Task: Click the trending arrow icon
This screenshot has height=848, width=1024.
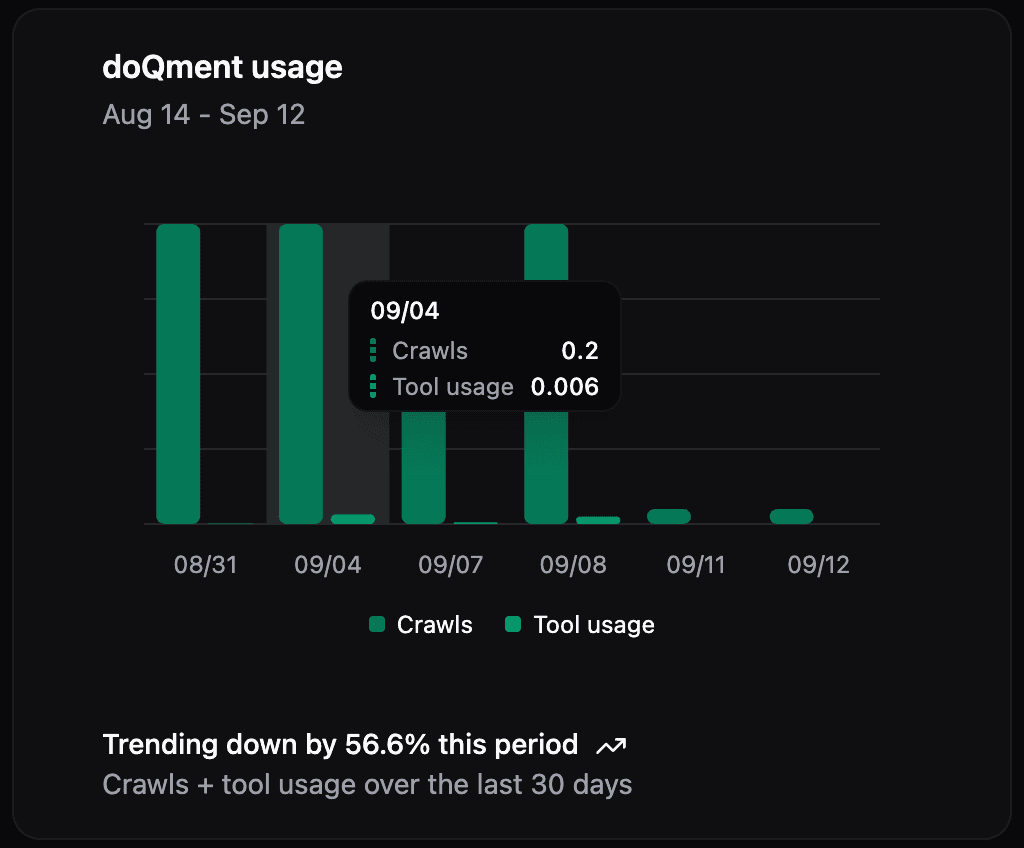Action: pos(611,744)
